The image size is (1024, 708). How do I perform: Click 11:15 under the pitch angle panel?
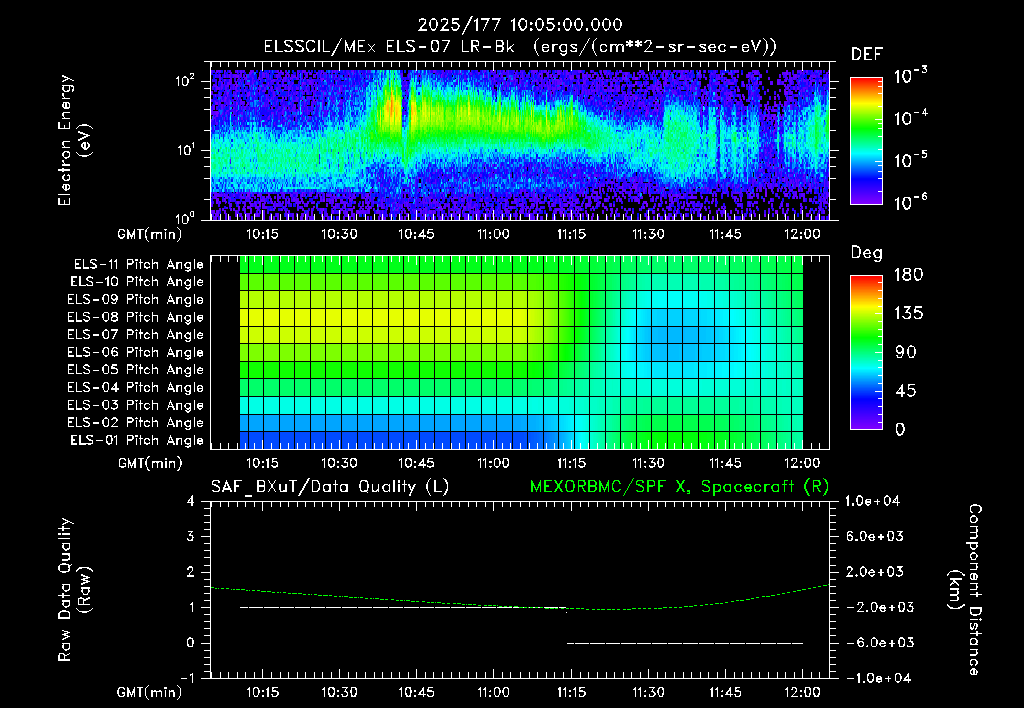(x=571, y=463)
